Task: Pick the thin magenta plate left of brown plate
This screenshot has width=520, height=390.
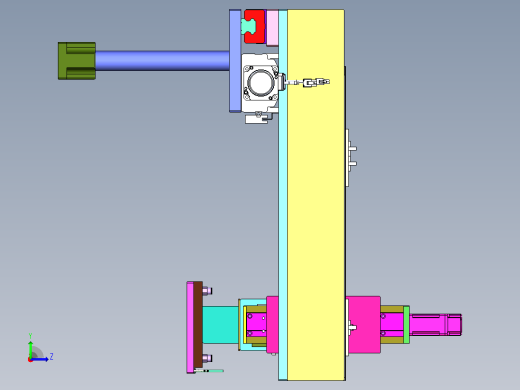Action: 190,327
